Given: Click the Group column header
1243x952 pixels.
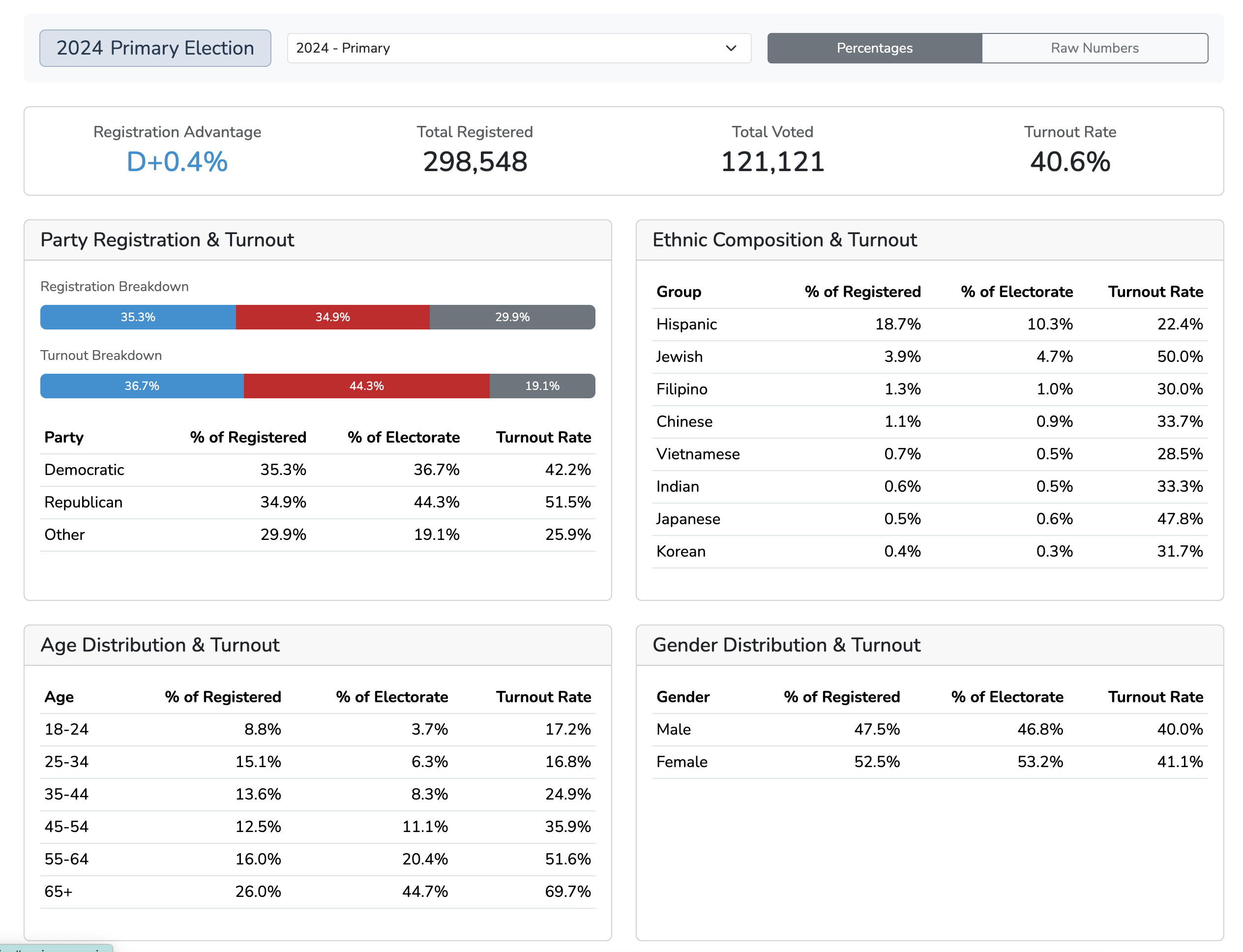Looking at the screenshot, I should point(679,292).
